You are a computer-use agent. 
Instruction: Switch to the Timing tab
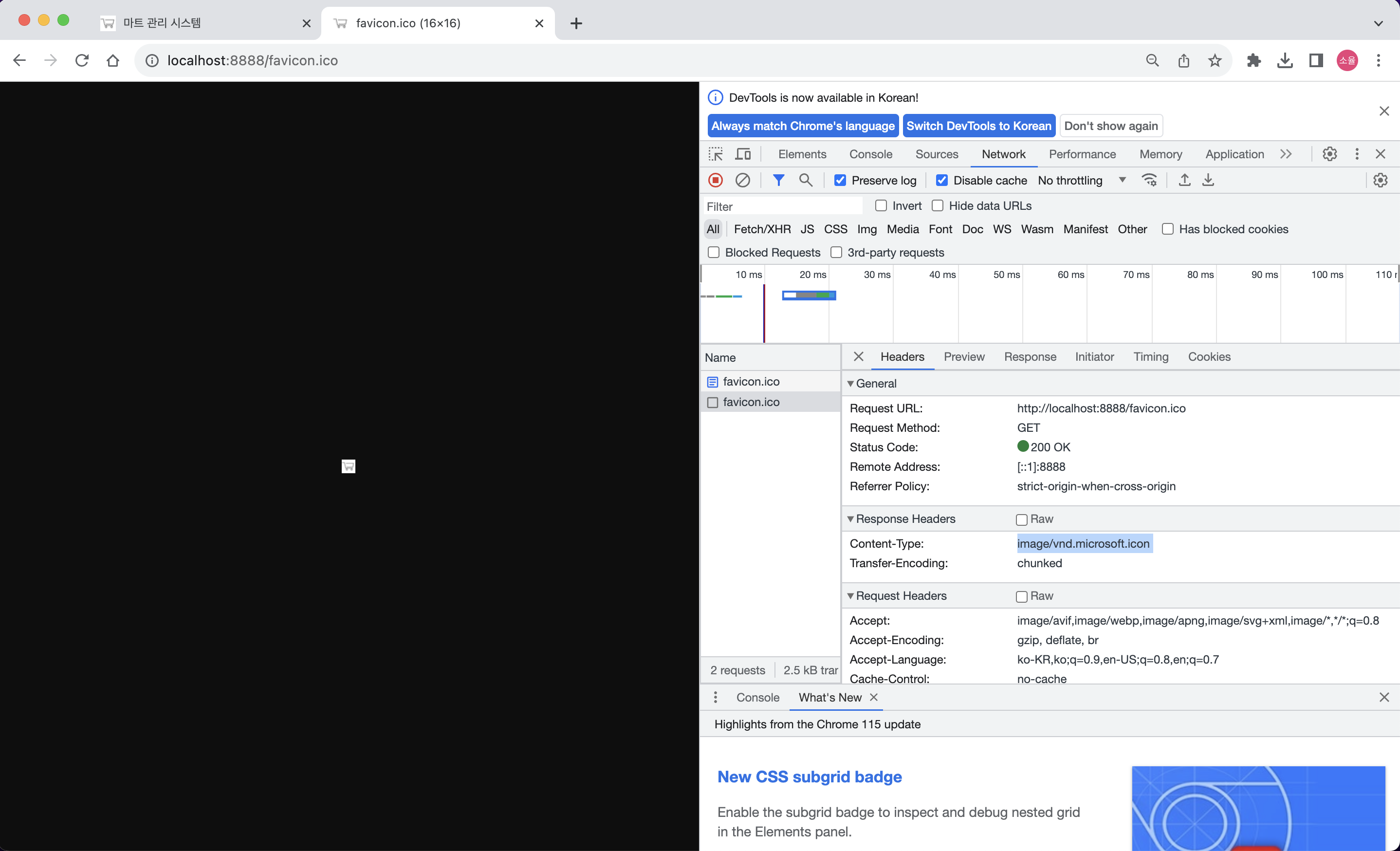pyautogui.click(x=1151, y=357)
